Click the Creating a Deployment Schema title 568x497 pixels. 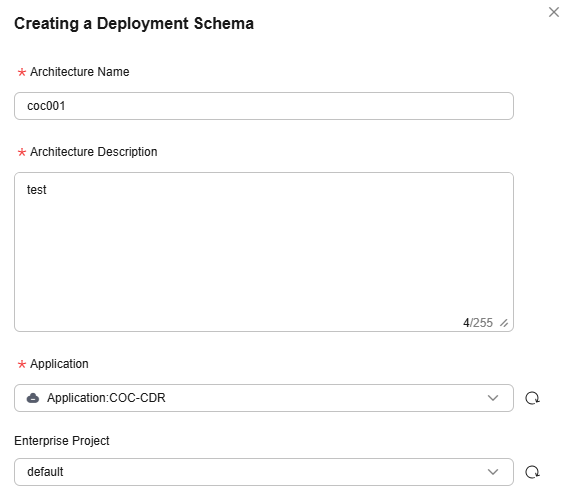(x=134, y=24)
